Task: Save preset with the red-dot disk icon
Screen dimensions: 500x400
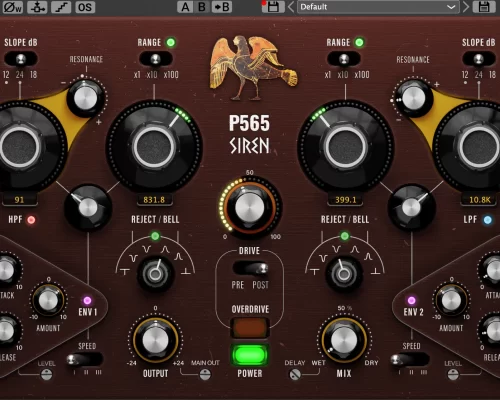Action: (x=272, y=7)
